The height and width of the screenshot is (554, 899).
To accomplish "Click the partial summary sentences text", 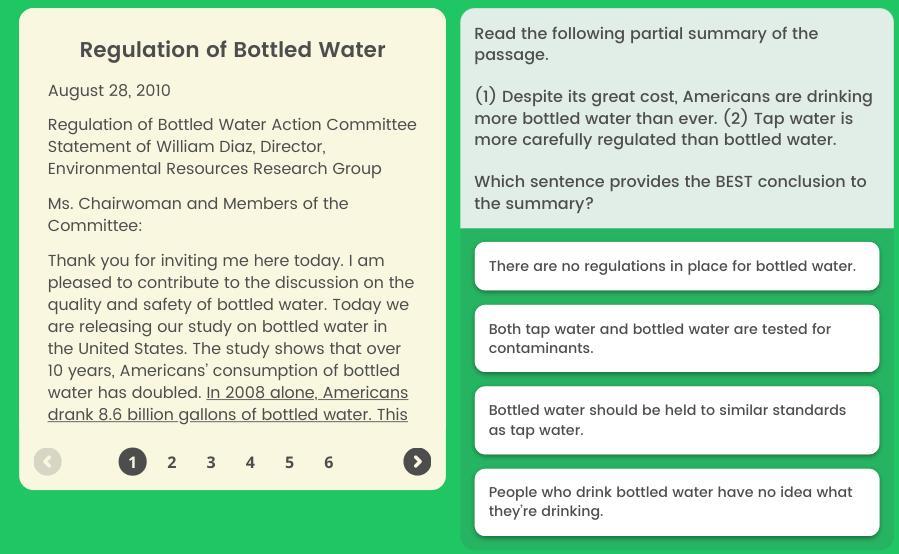I will pyautogui.click(x=673, y=118).
